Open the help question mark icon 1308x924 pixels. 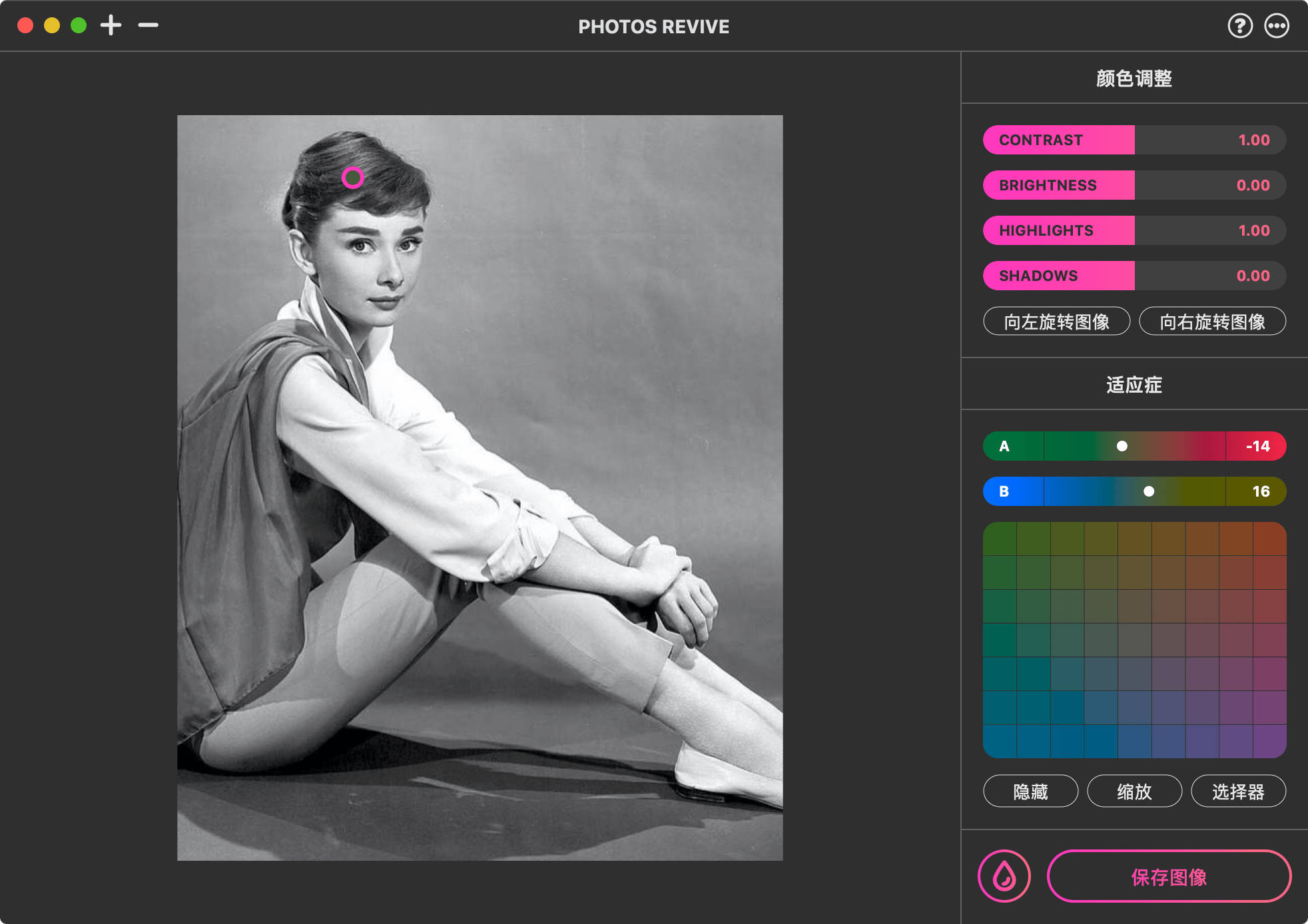(x=1240, y=26)
